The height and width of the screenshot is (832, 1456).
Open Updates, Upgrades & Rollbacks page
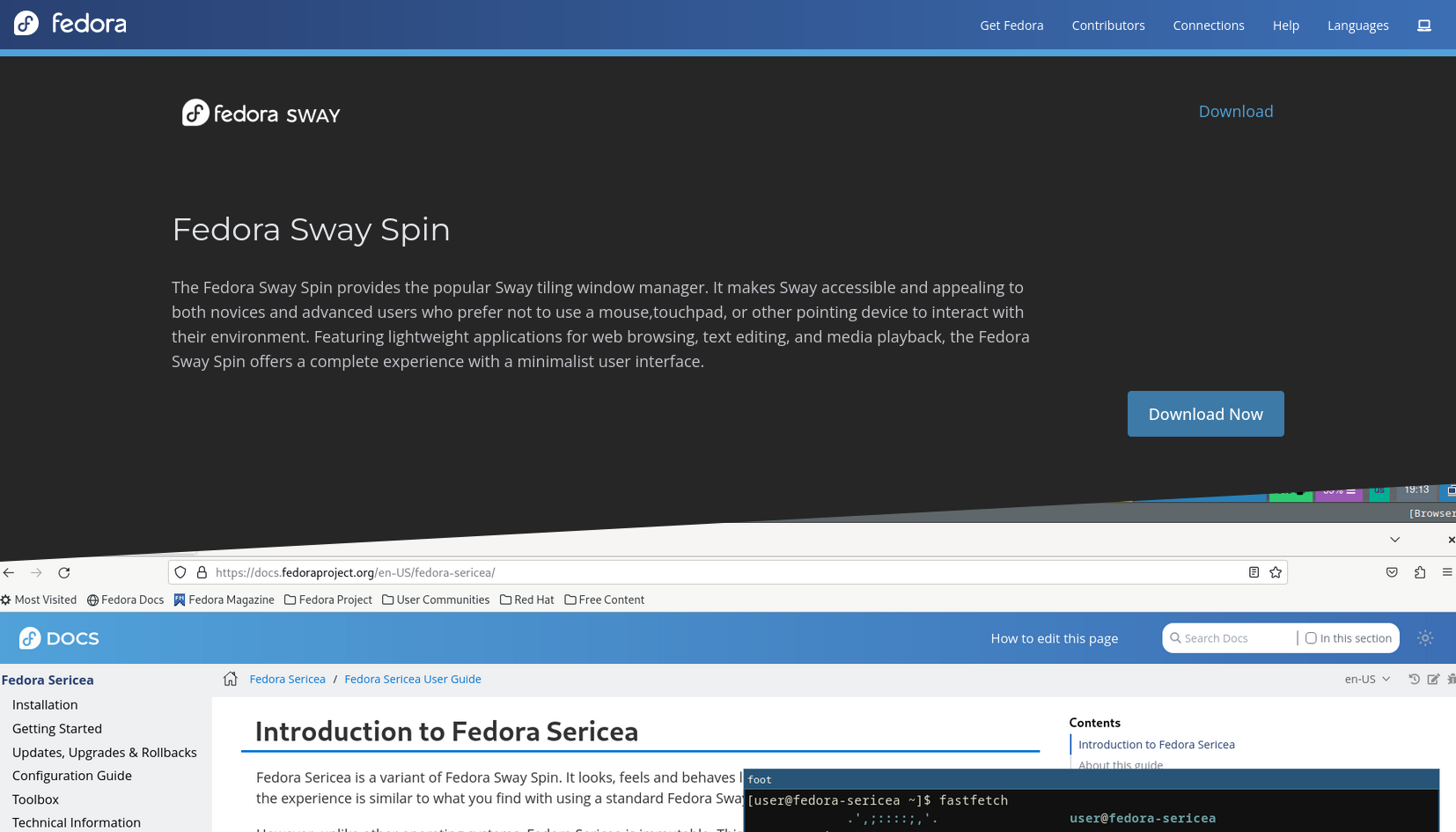click(105, 752)
